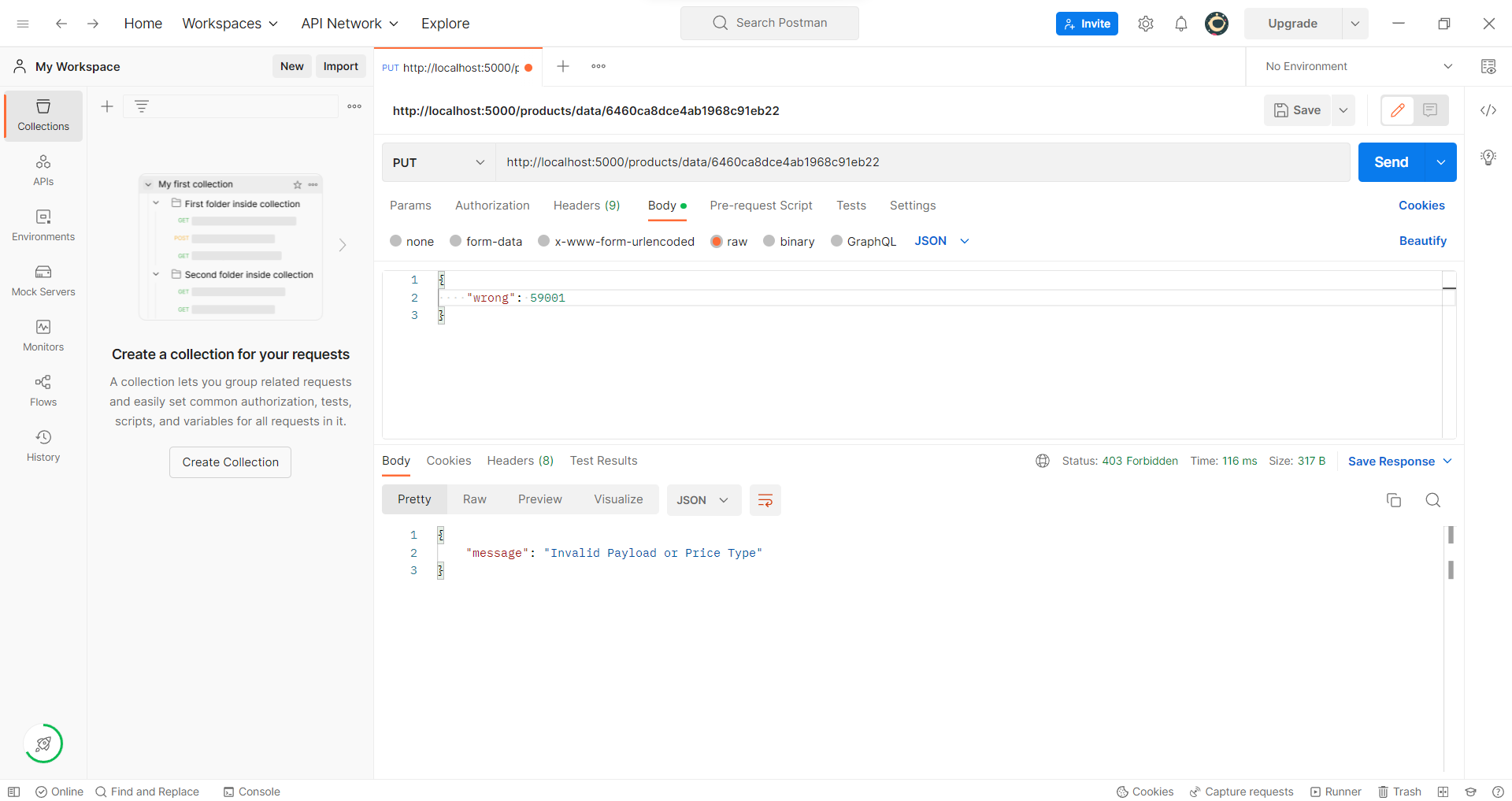Screen dimensions: 1512x801
Task: Expand the Save Response dropdown
Action: pos(1447,462)
